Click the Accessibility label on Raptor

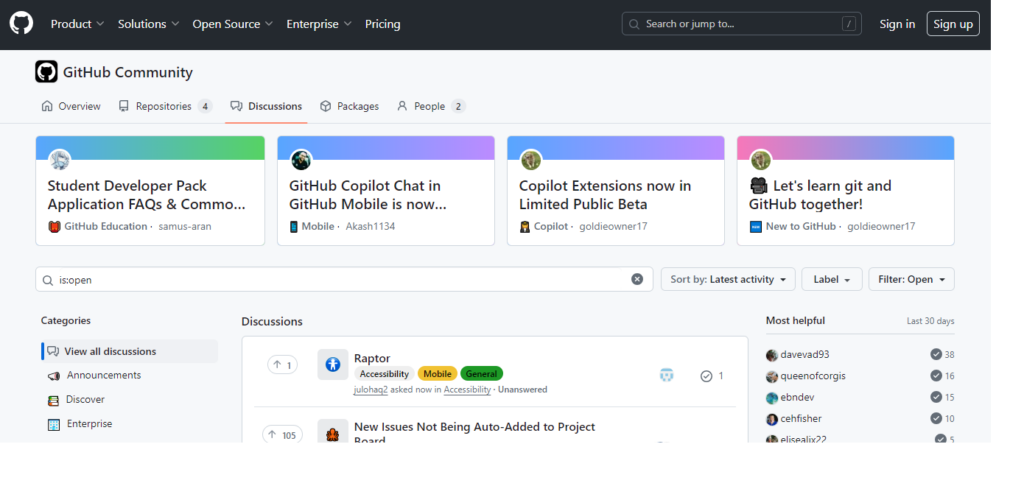point(384,374)
